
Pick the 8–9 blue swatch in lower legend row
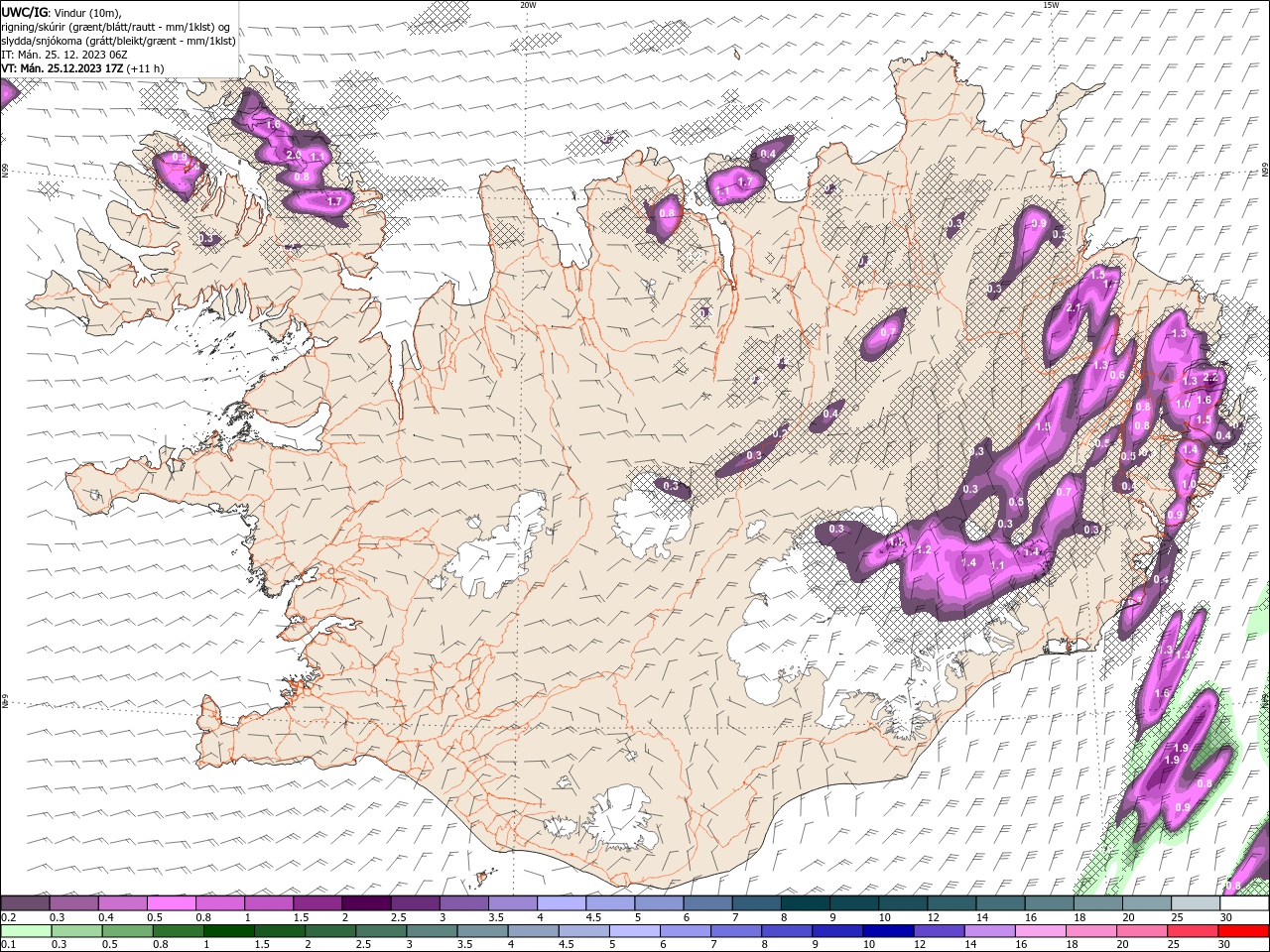tap(787, 931)
